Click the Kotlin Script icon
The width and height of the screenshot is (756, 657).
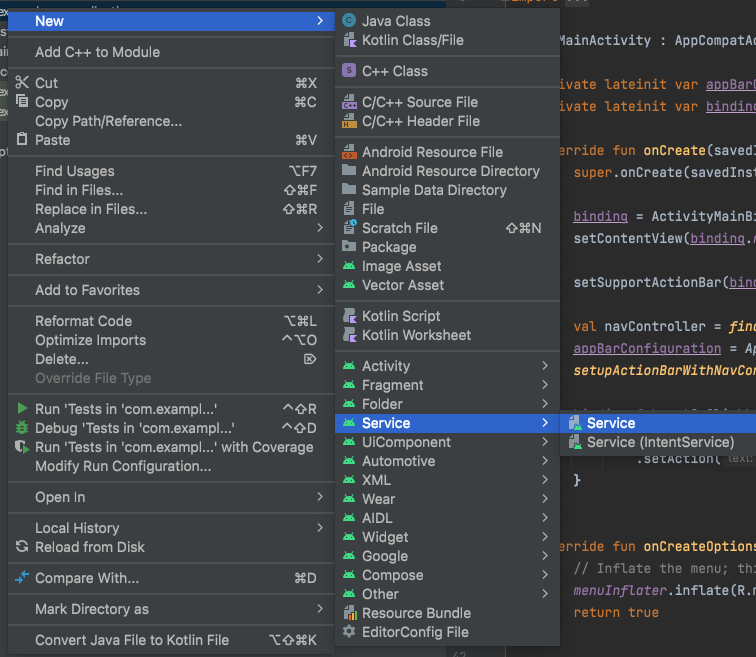pos(349,316)
